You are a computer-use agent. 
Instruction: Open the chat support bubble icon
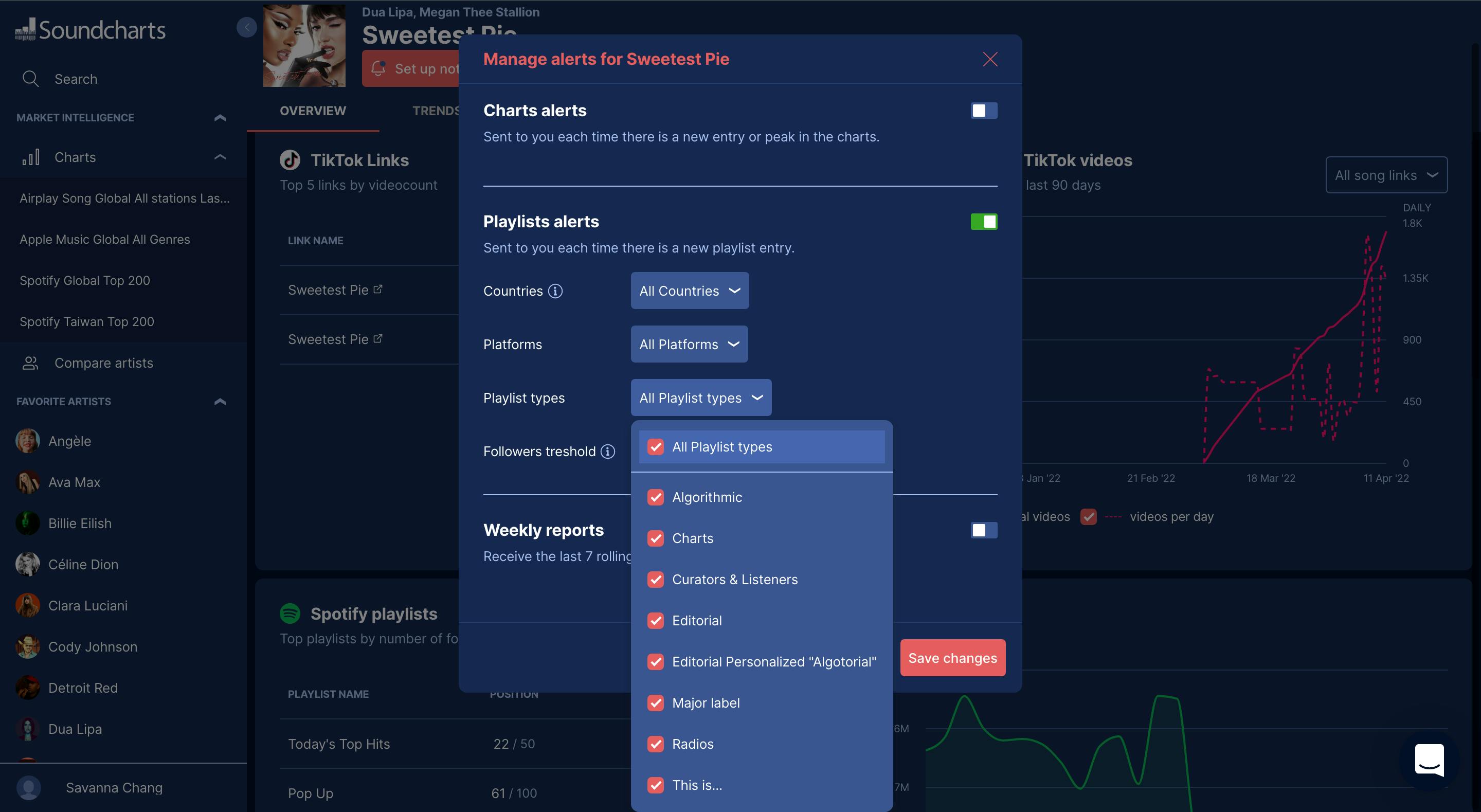[x=1429, y=760]
